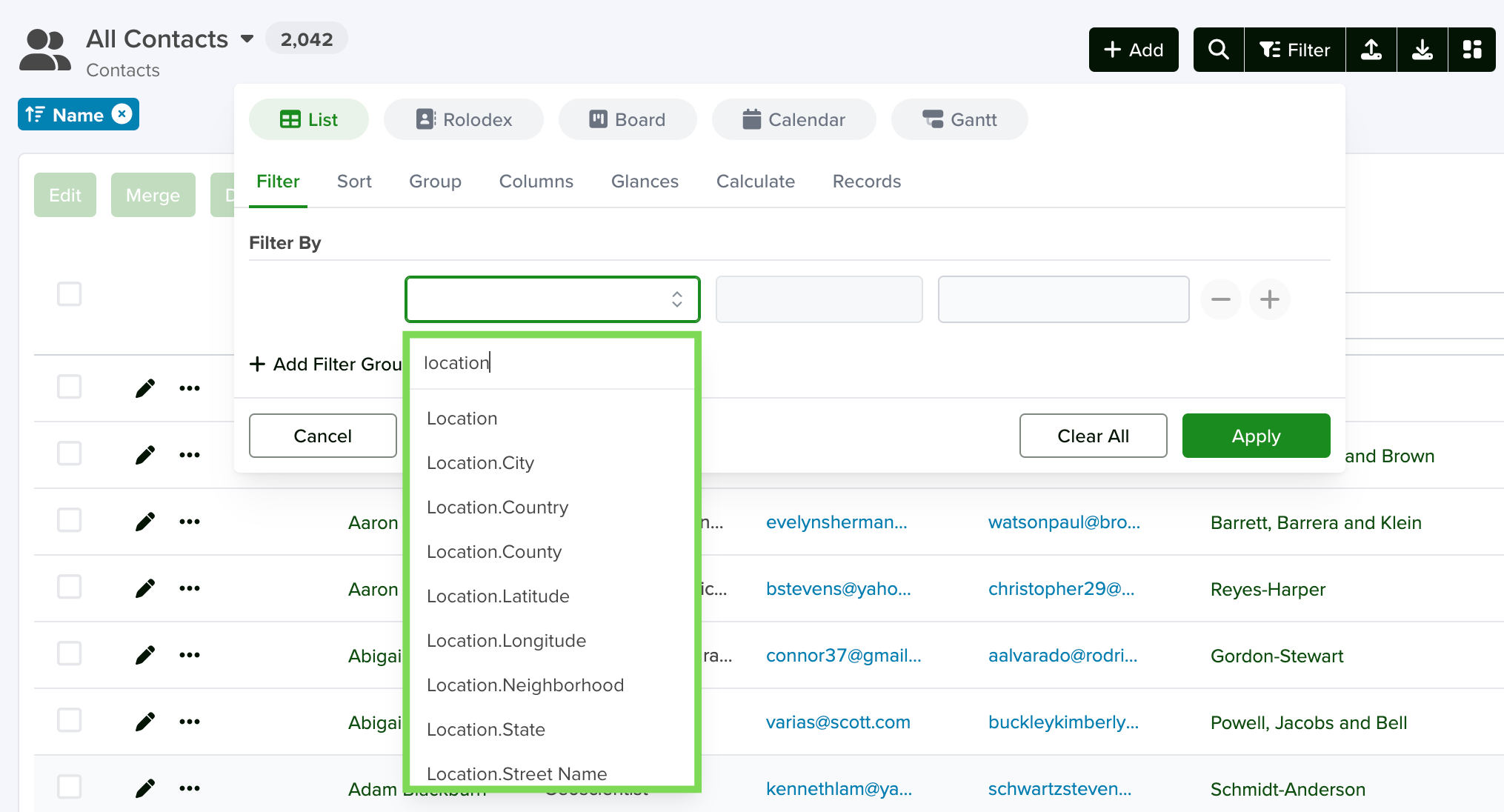Click the search magnifier icon
This screenshot has width=1504, height=812.
coord(1219,50)
